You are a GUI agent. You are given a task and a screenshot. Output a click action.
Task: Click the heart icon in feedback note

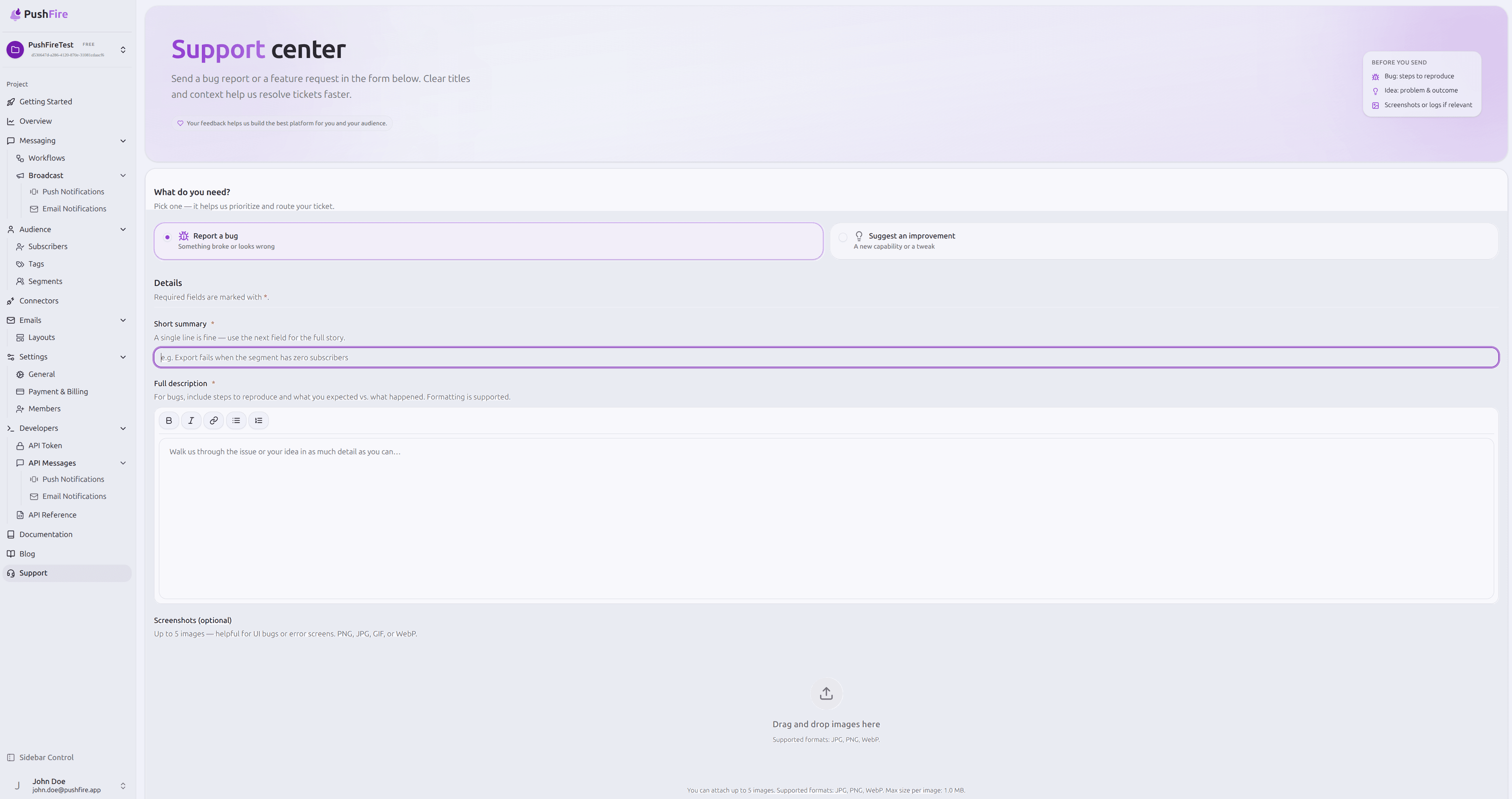click(x=180, y=123)
